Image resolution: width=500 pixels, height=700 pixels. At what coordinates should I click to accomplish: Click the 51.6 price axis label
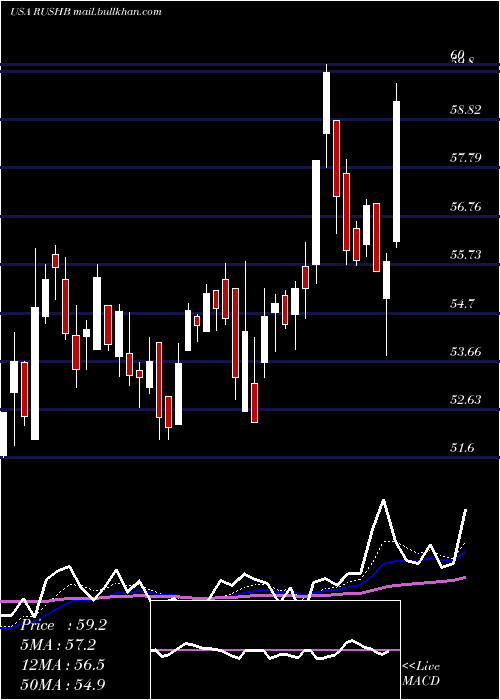coord(462,448)
